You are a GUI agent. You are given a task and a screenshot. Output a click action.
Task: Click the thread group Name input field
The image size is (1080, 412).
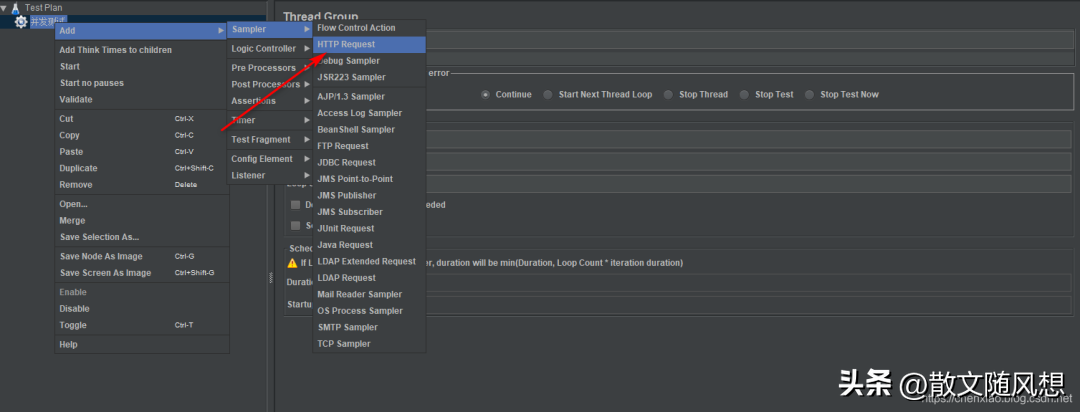pyautogui.click(x=749, y=39)
